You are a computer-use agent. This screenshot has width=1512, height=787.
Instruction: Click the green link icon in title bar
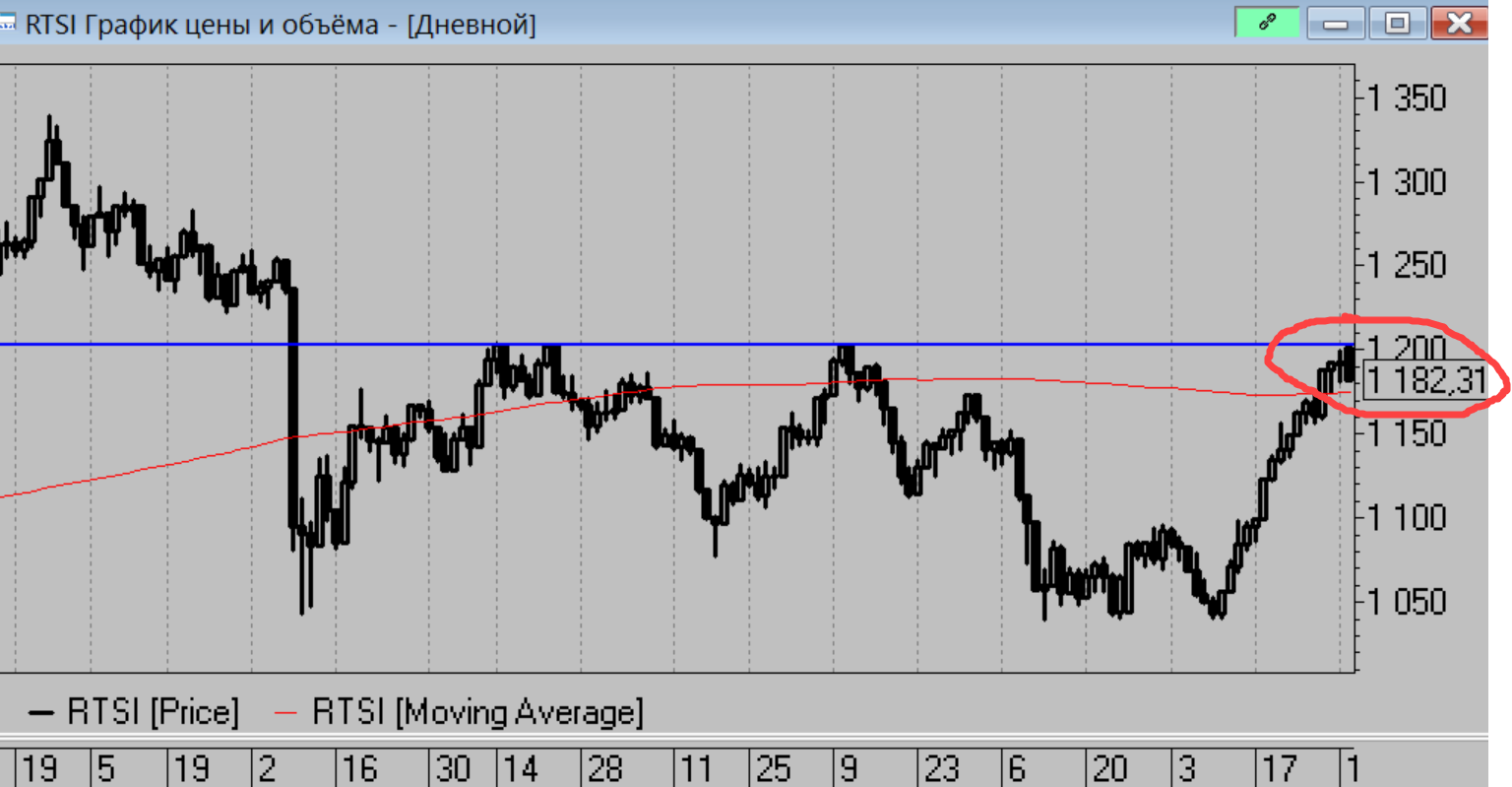tap(1267, 22)
